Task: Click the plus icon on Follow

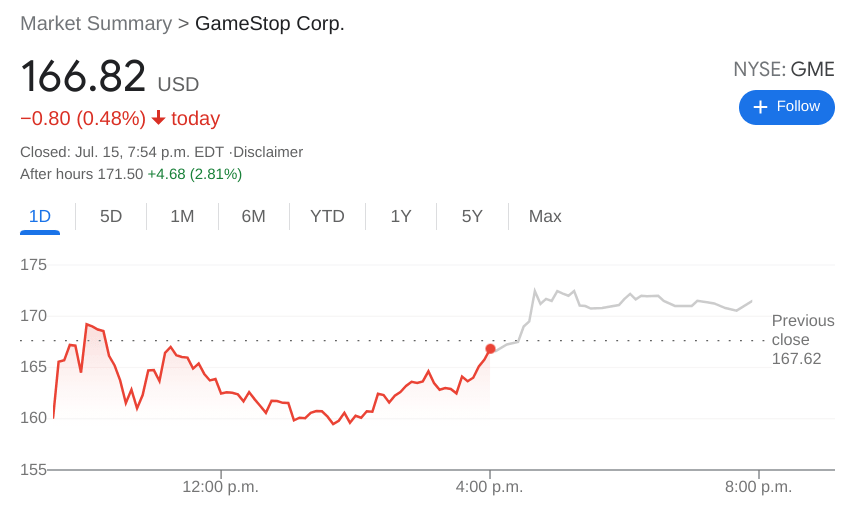Action: tap(760, 107)
